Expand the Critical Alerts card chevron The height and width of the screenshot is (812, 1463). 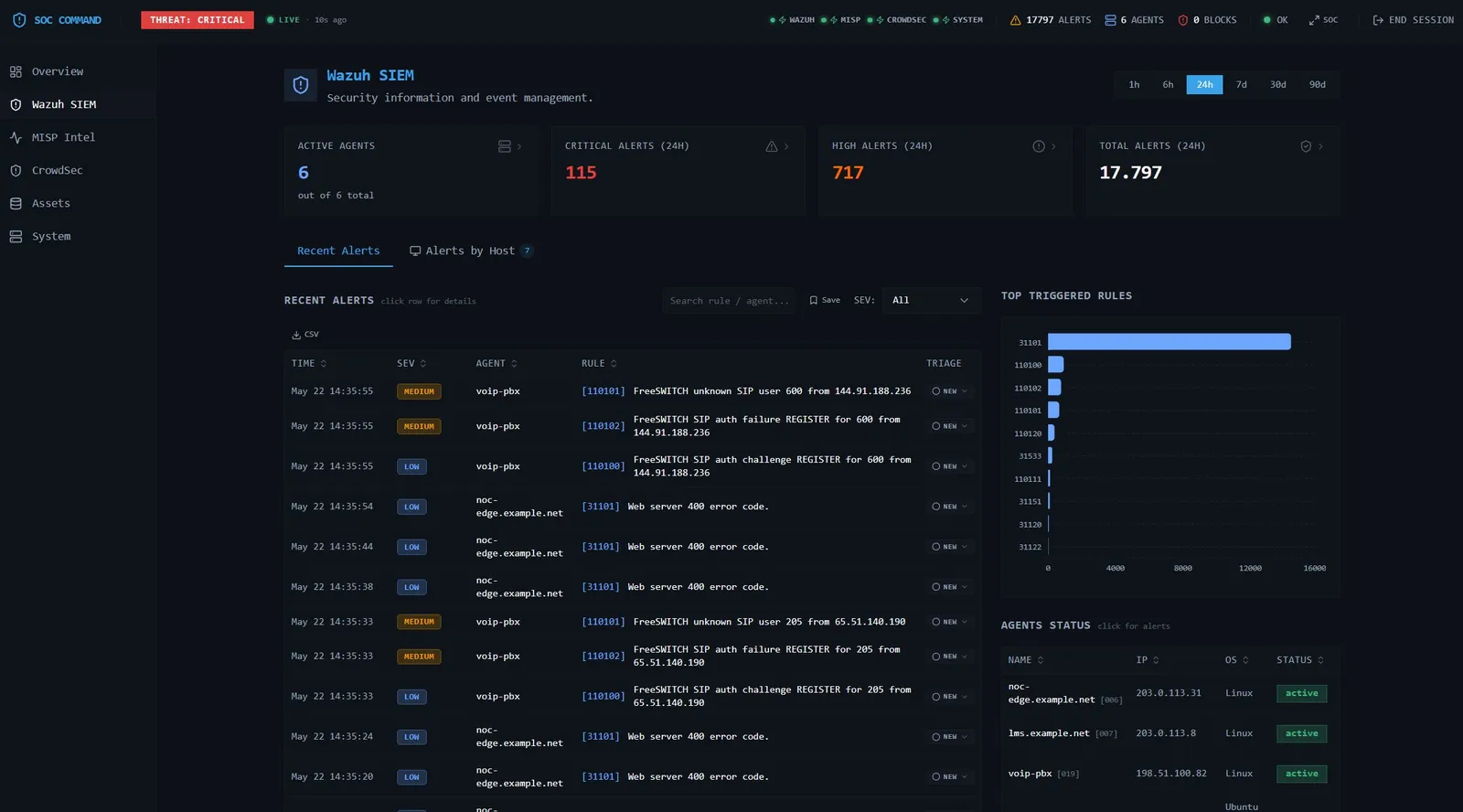tap(786, 146)
